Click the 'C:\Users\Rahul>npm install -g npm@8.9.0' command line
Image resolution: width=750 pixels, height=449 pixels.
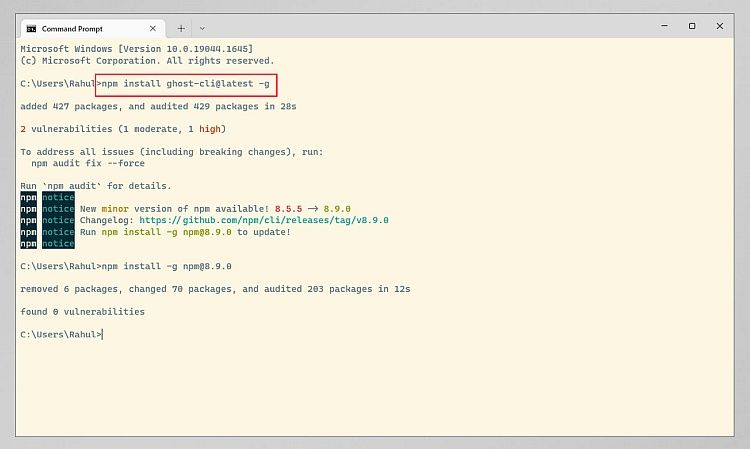click(126, 266)
